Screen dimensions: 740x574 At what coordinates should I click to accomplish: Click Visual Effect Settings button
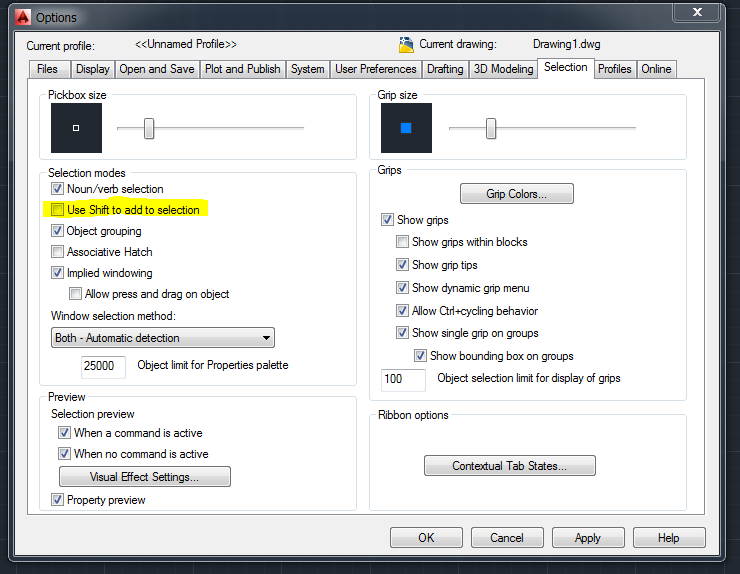[x=145, y=477]
